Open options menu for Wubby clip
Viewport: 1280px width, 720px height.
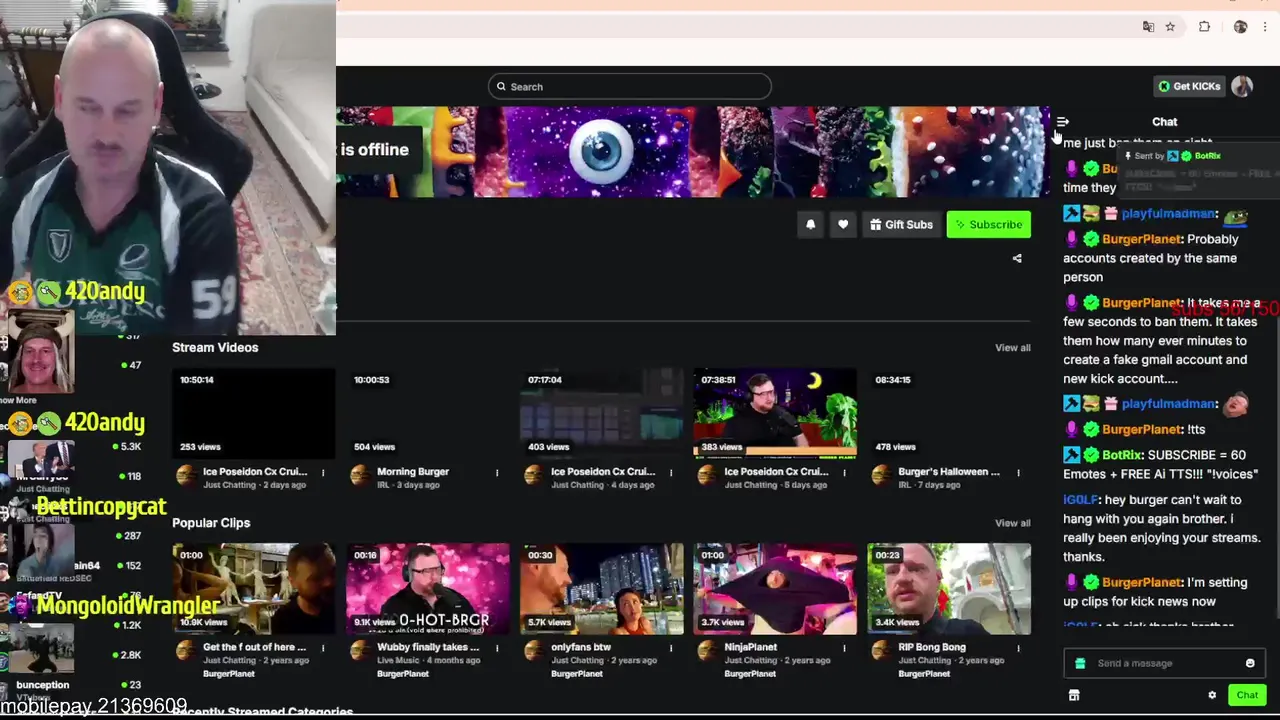(497, 648)
